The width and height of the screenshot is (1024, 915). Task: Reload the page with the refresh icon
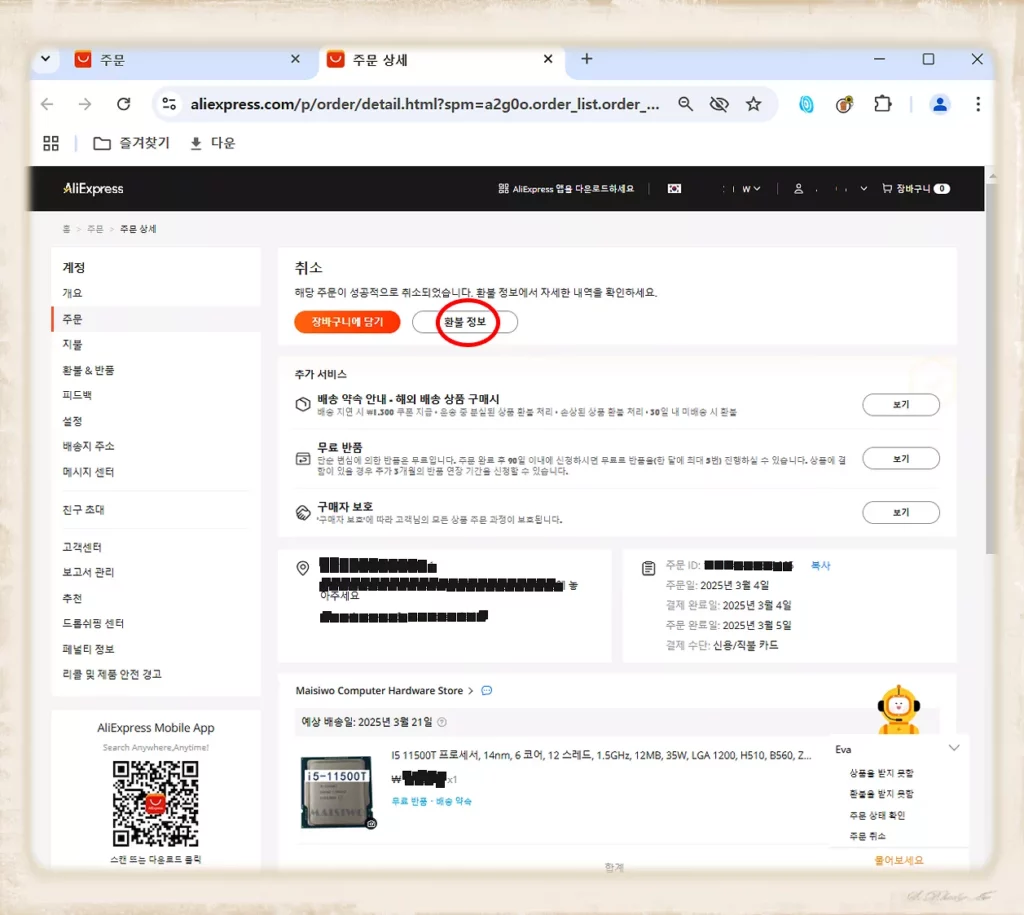123,103
